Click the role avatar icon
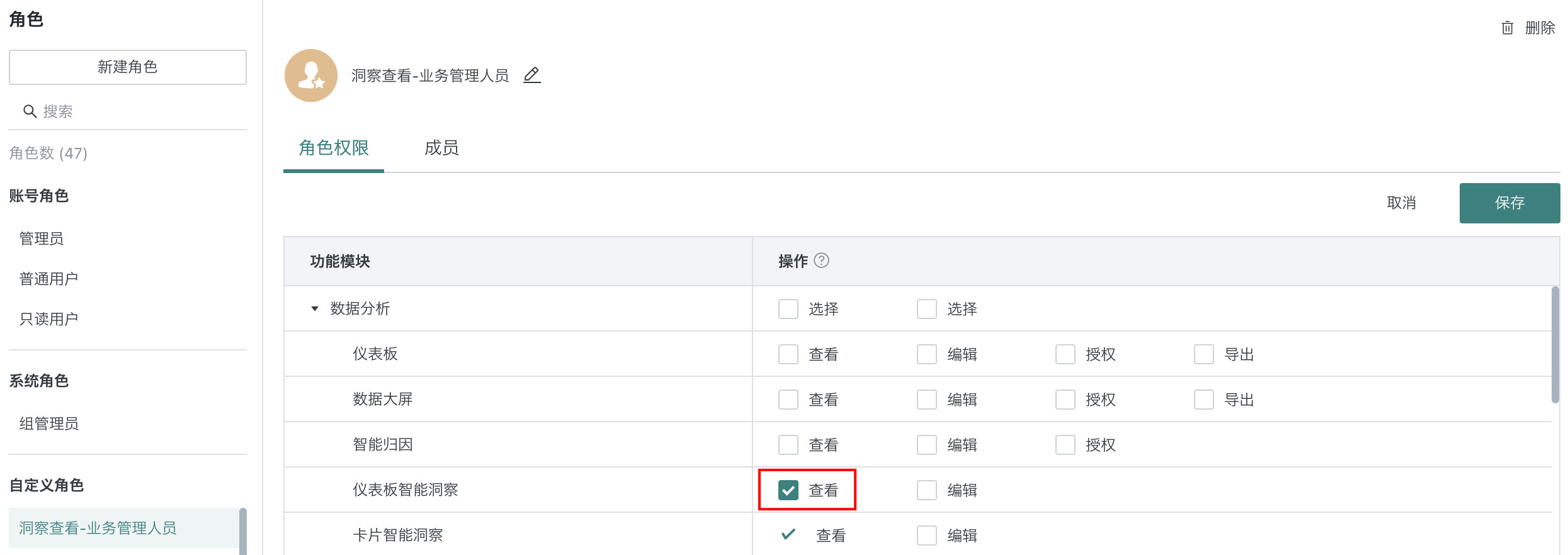Viewport: 1568px width, 555px height. pyautogui.click(x=311, y=76)
